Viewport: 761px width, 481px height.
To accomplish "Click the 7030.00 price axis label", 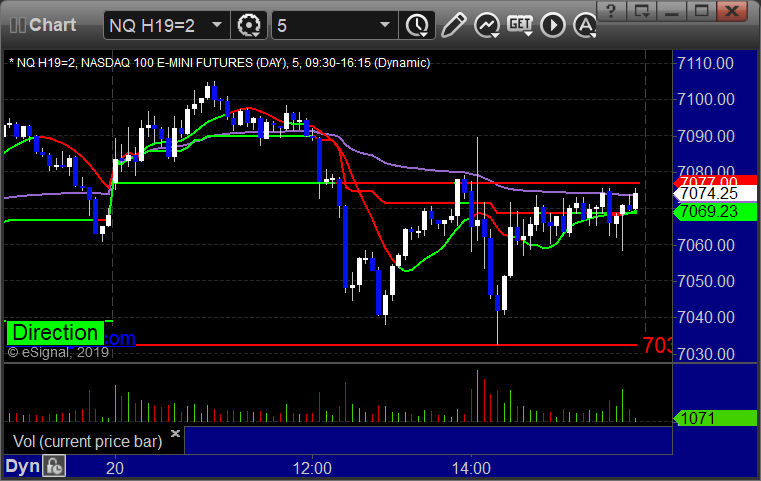I will pos(705,354).
